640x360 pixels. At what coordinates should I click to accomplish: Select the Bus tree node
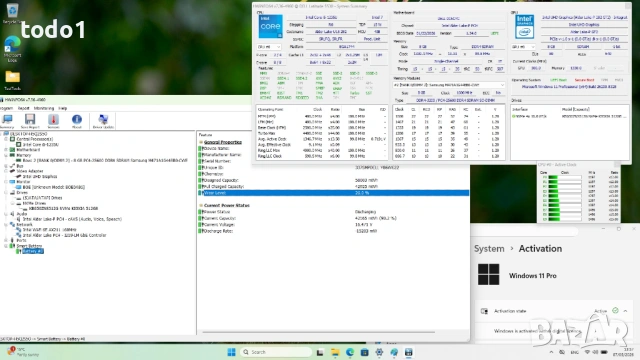click(19, 166)
